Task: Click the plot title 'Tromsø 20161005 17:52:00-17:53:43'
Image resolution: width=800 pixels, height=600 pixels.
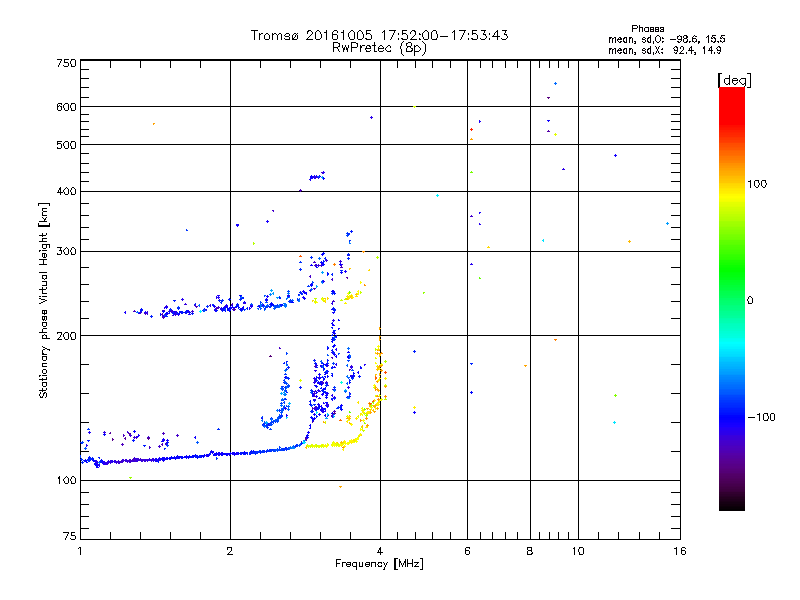Action: coord(379,35)
